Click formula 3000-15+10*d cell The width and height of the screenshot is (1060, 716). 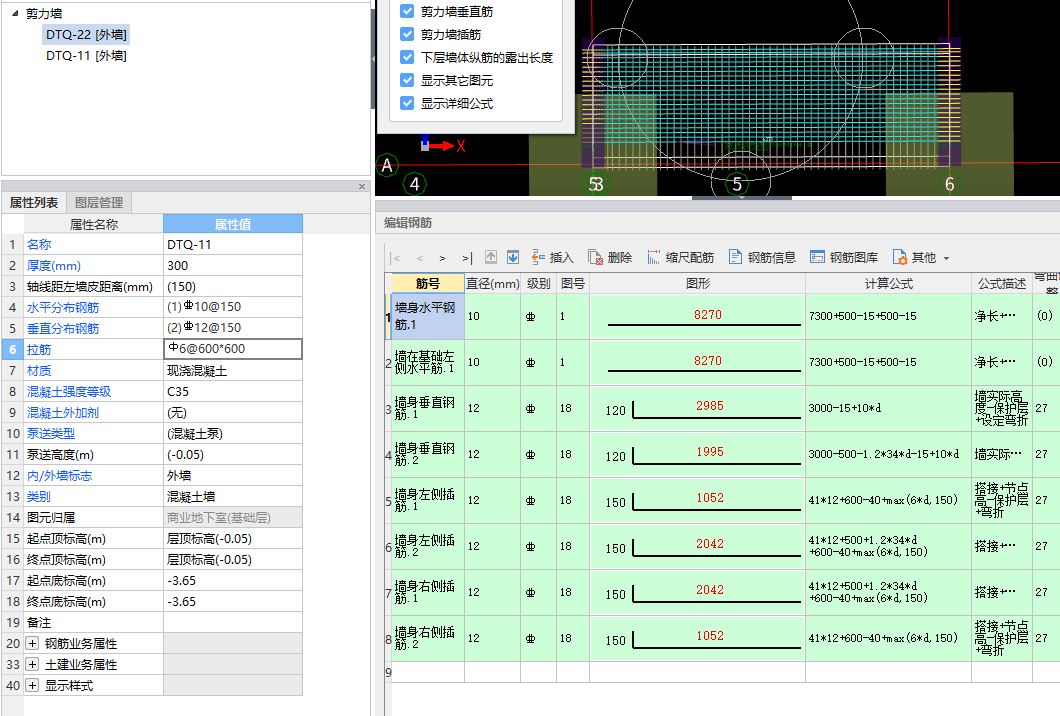tap(888, 408)
